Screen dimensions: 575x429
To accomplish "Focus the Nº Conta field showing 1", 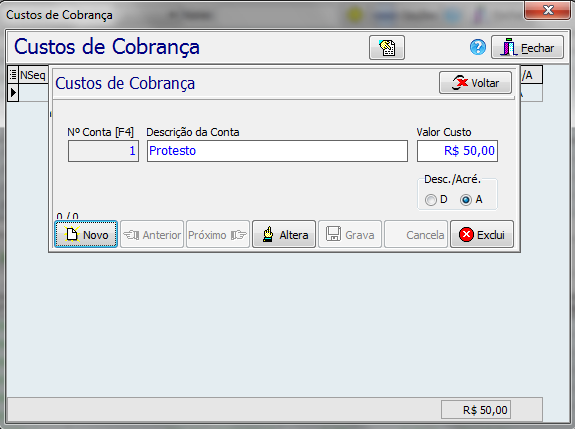I will coord(103,151).
